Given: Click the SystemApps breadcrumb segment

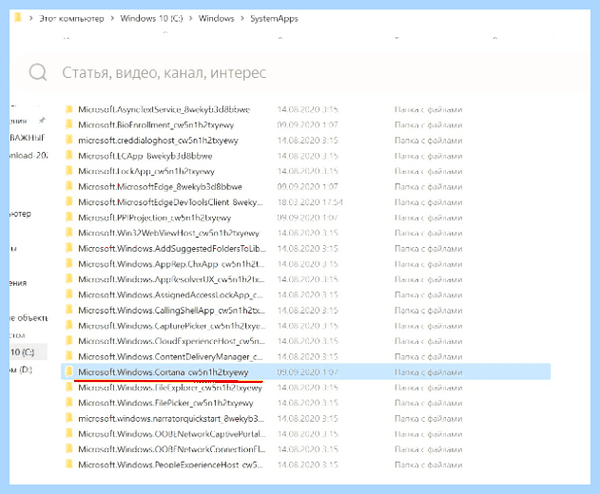Looking at the screenshot, I should pyautogui.click(x=274, y=19).
